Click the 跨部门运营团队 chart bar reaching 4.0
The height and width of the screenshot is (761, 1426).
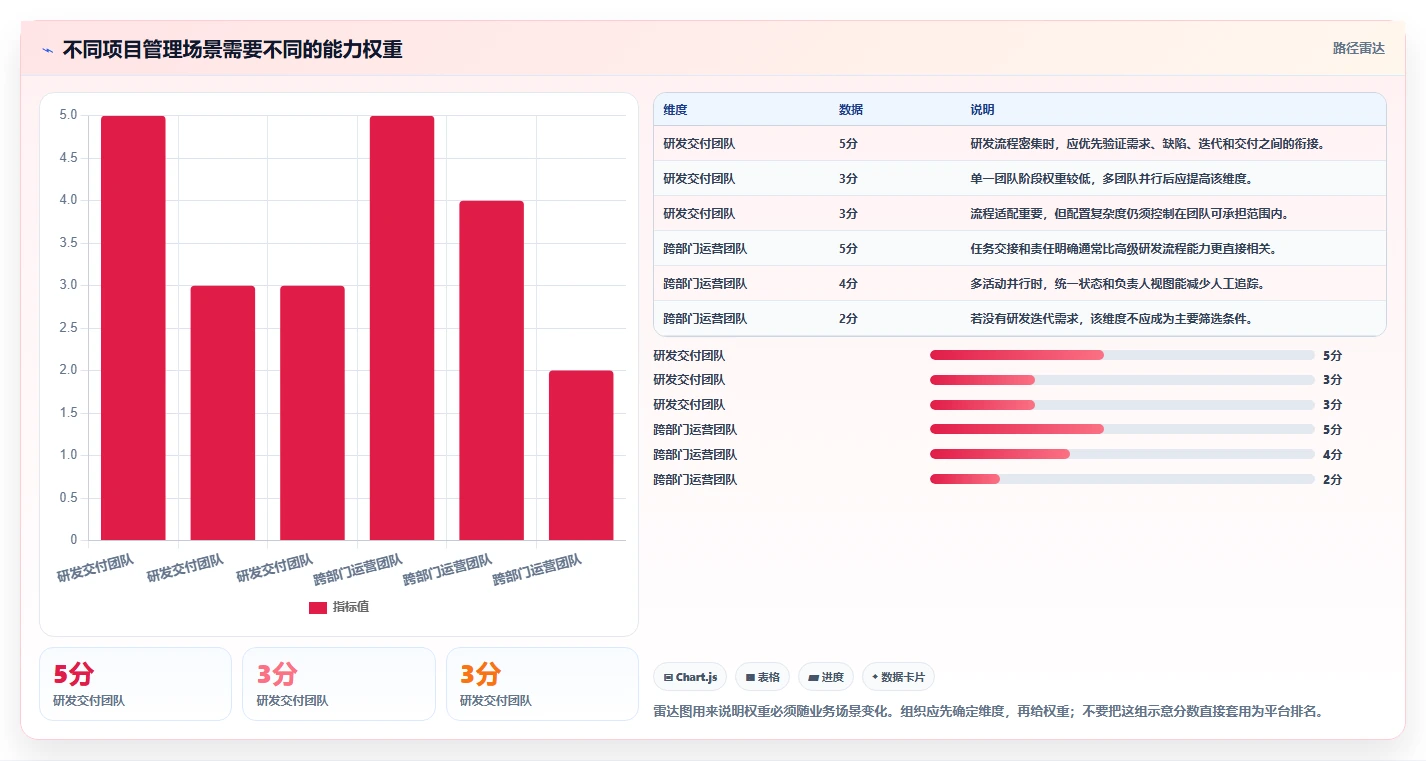(x=491, y=370)
